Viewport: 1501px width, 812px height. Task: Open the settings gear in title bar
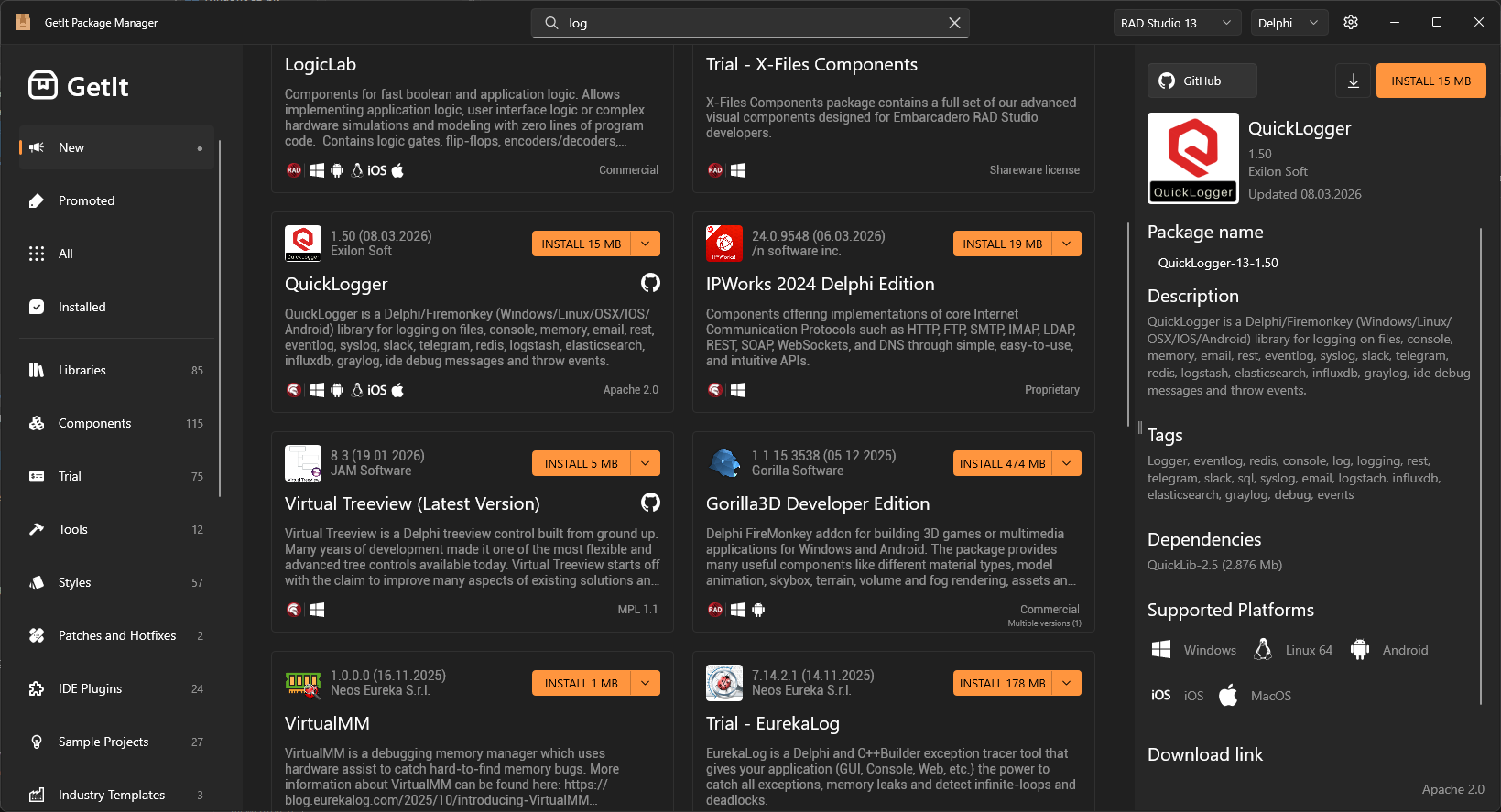coord(1351,23)
